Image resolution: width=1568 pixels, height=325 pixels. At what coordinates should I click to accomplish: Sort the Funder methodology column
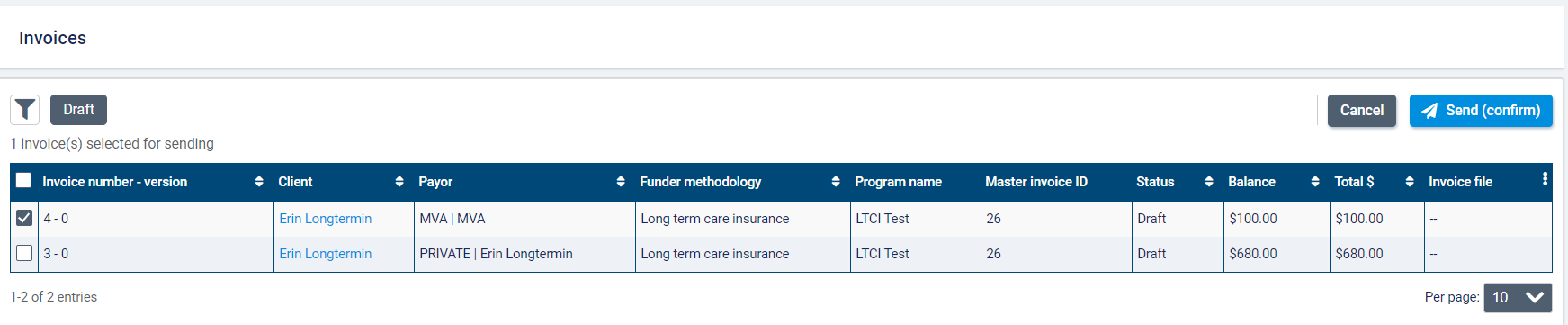click(836, 182)
